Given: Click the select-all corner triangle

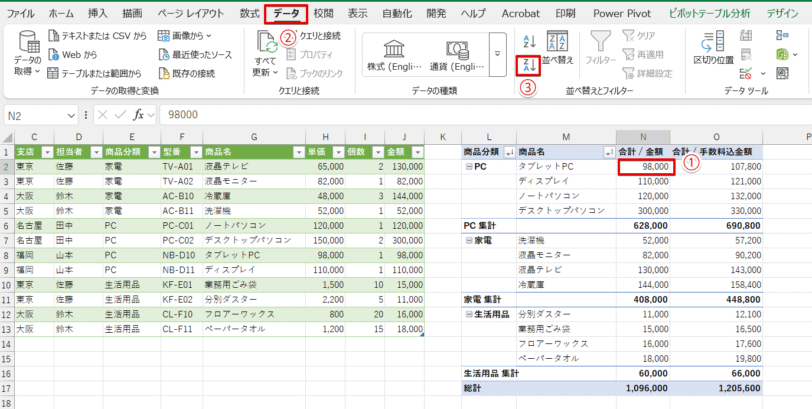Looking at the screenshot, I should click(7, 137).
